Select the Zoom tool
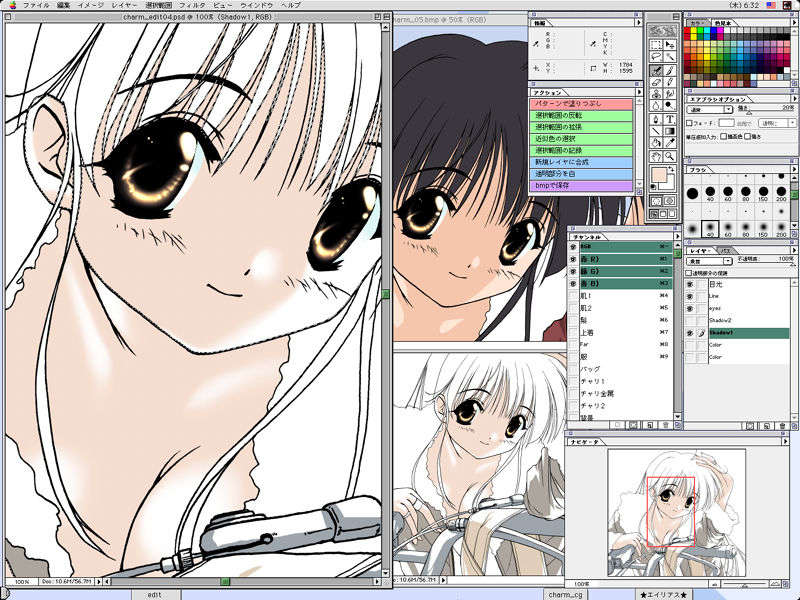 pos(670,156)
